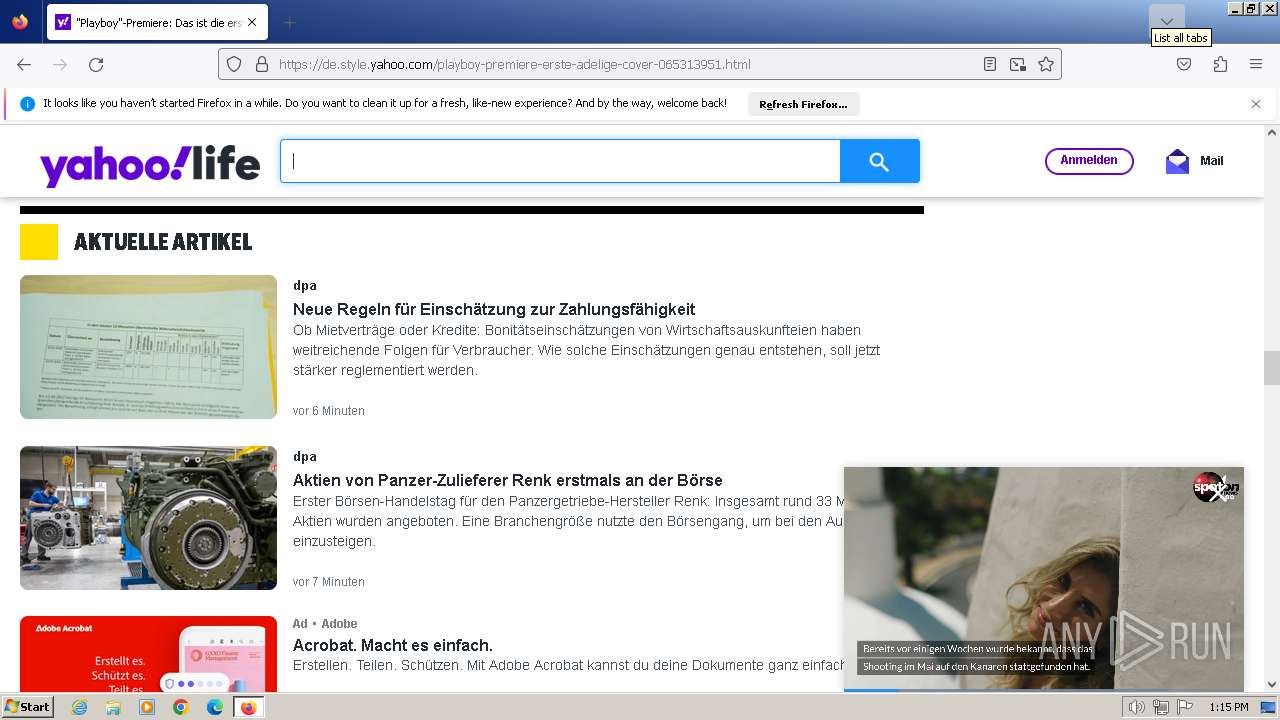Close the Playboy-Premiere tab
This screenshot has width=1280, height=720.
coord(251,22)
